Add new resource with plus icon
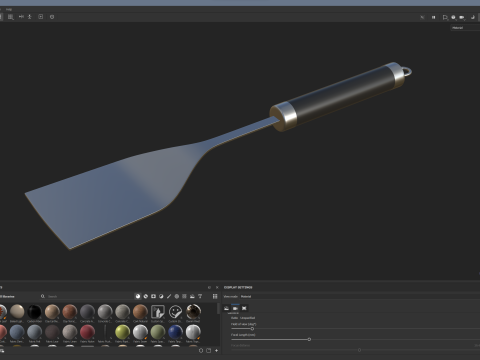The height and width of the screenshot is (360, 480). coord(217,350)
